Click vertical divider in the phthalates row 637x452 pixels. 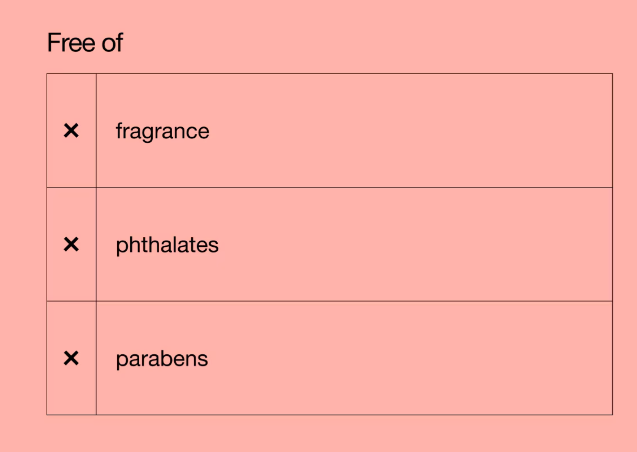(96, 245)
